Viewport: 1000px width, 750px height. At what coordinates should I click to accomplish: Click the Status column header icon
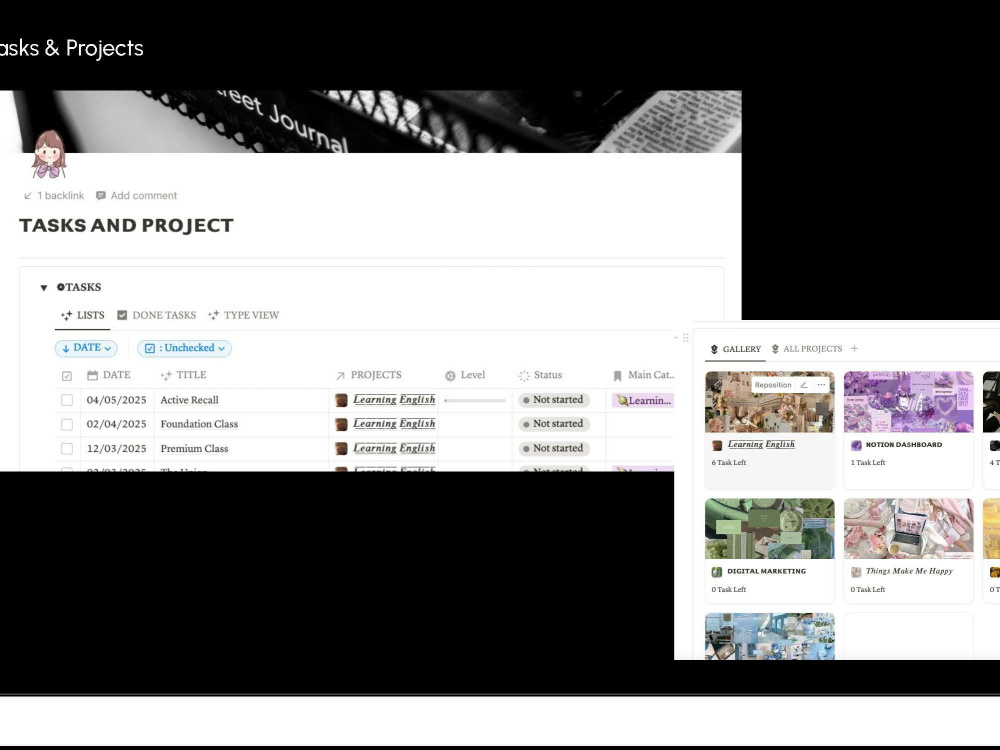(524, 376)
